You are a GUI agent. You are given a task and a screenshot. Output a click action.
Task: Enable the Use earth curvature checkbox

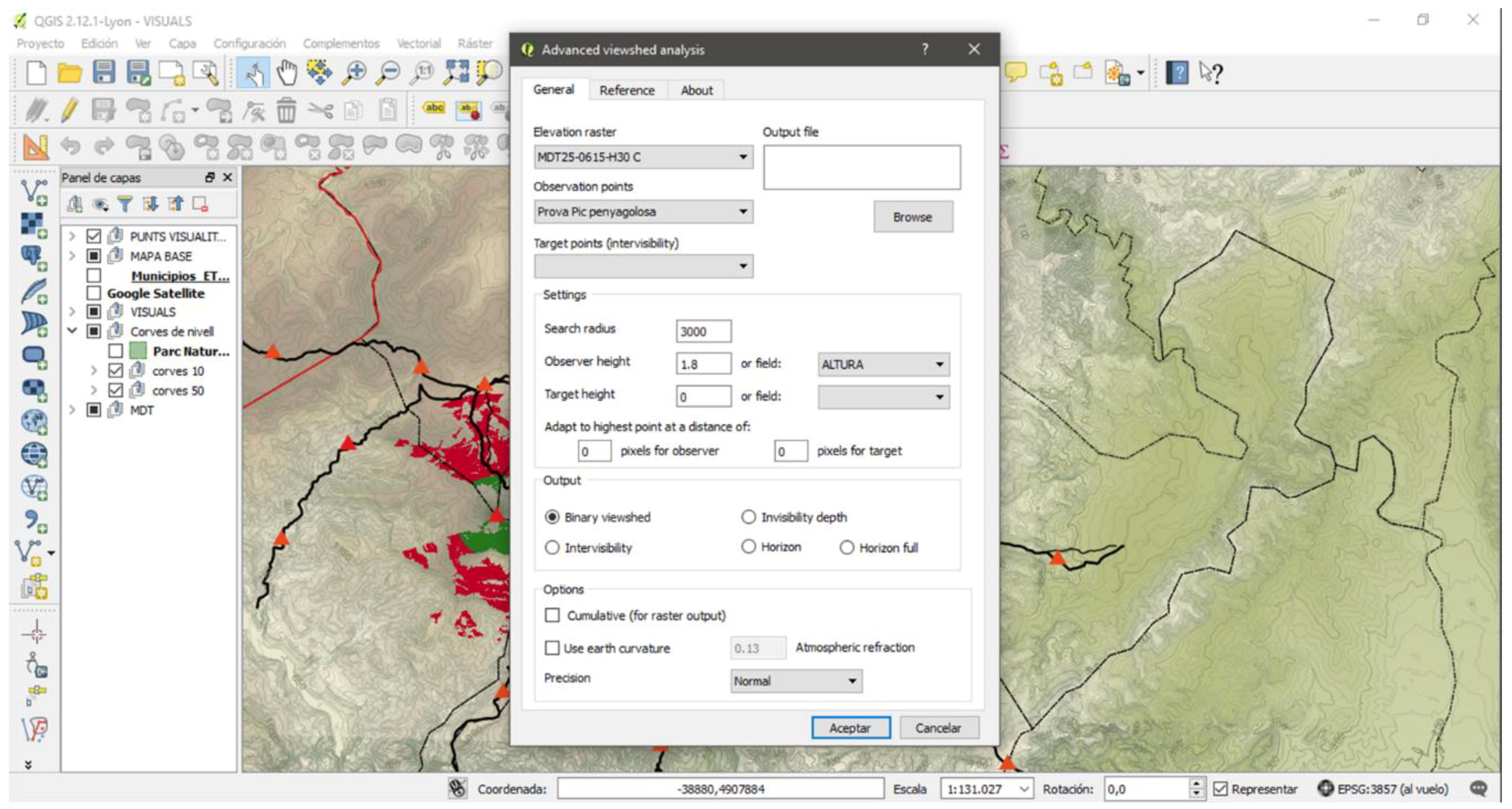pos(552,648)
